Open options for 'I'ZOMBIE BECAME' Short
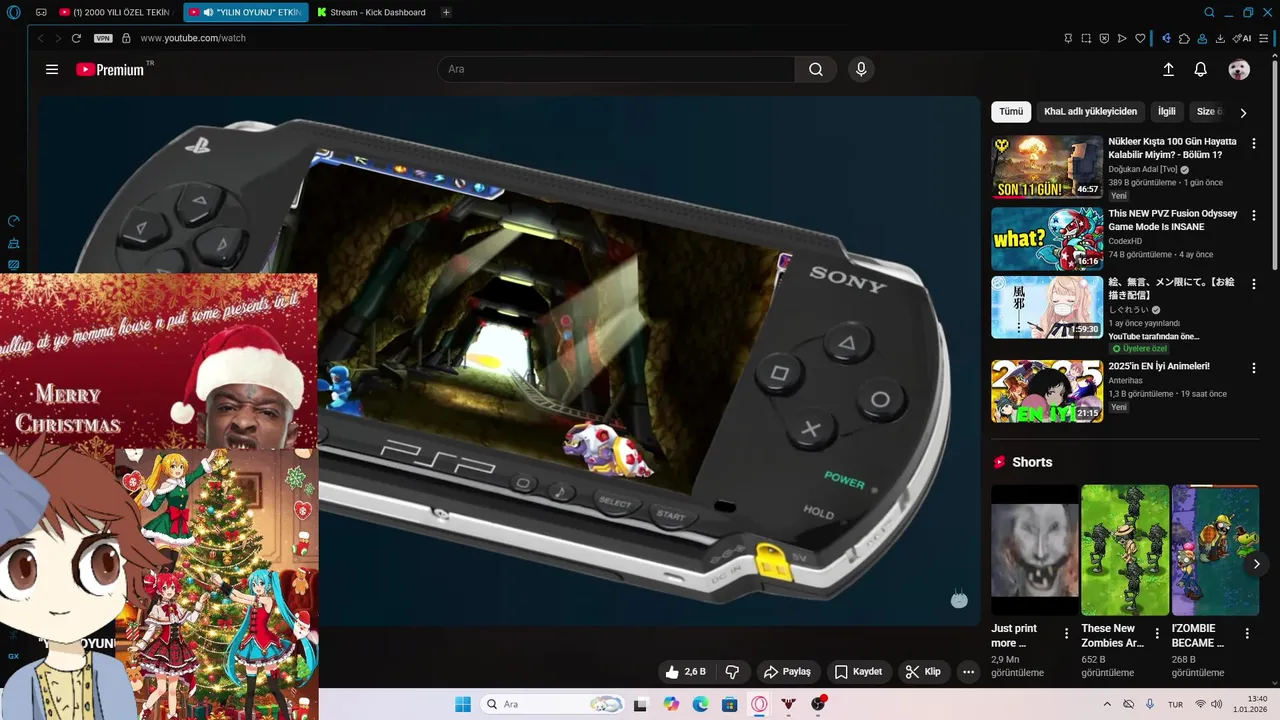The width and height of the screenshot is (1280, 720). tap(1247, 633)
